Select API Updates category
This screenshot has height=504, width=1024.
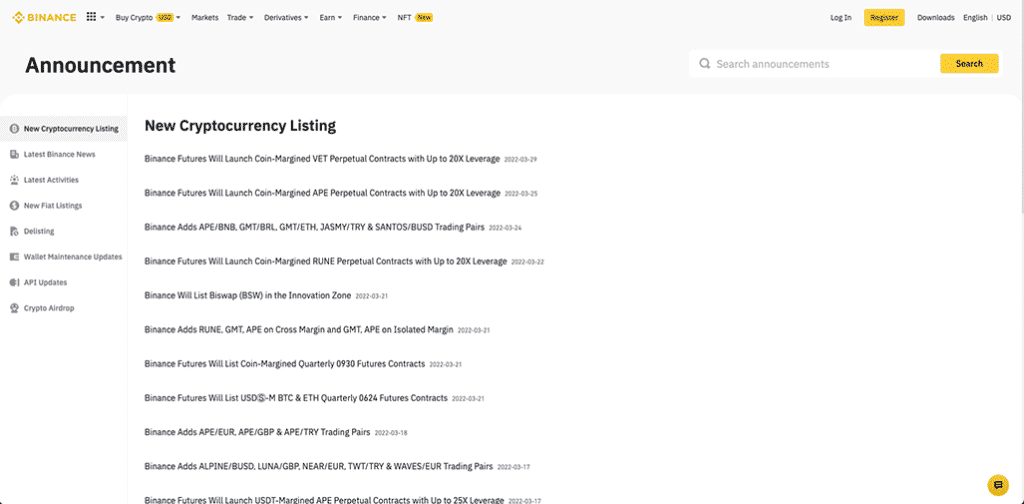coord(63,282)
